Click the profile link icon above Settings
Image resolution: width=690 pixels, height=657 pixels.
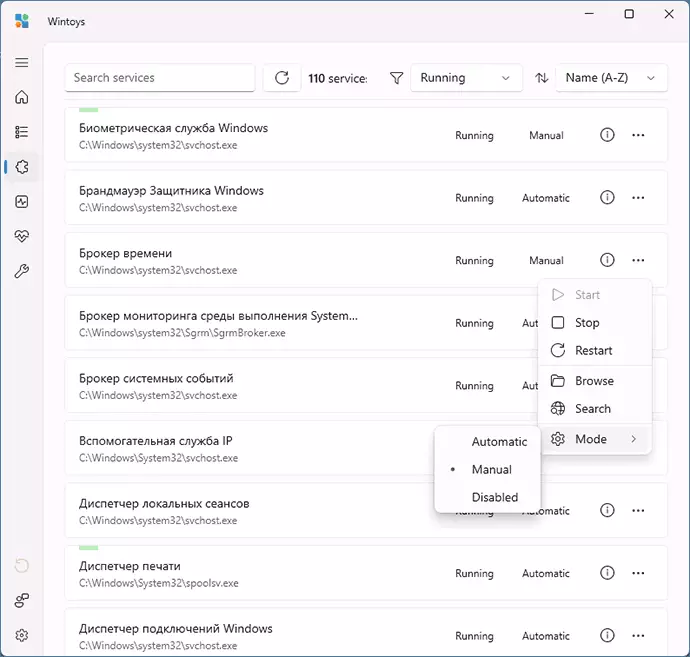pyautogui.click(x=22, y=600)
